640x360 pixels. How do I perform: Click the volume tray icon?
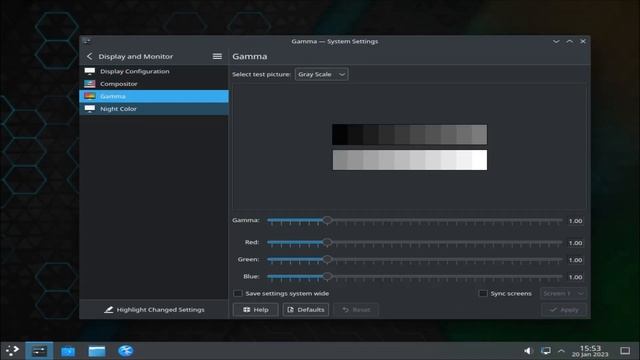[528, 351]
